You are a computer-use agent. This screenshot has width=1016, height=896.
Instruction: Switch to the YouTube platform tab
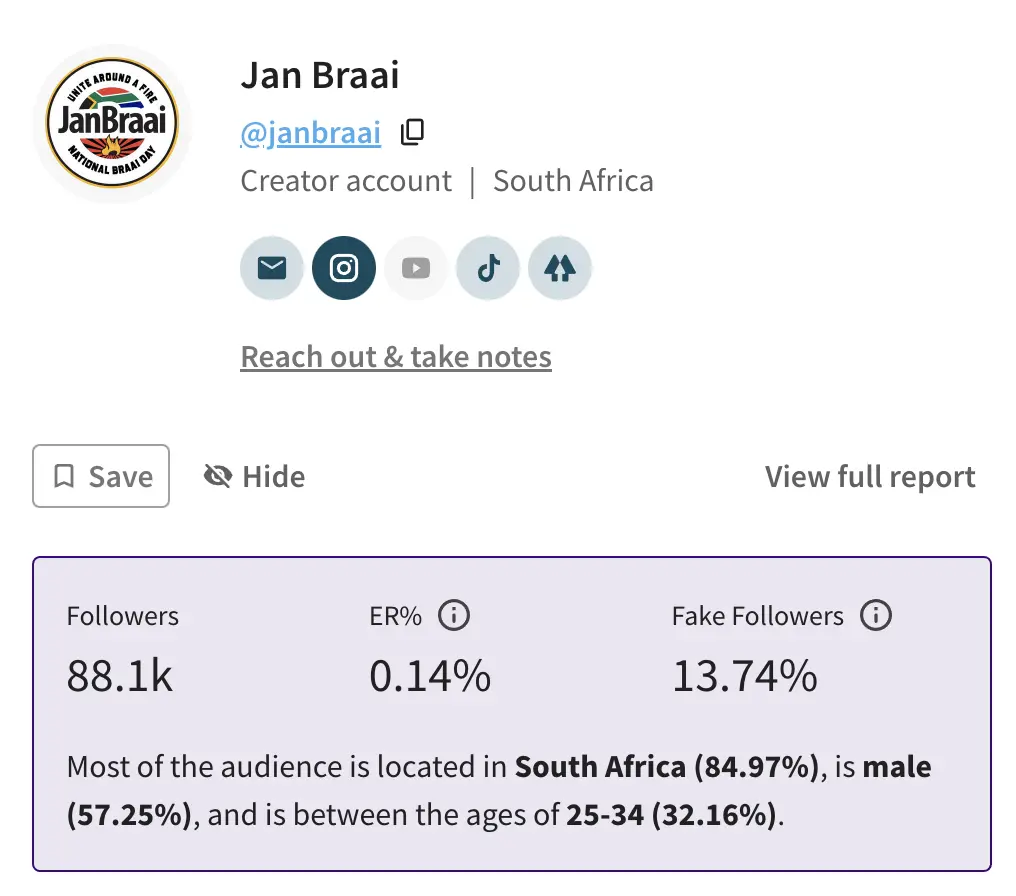415,267
